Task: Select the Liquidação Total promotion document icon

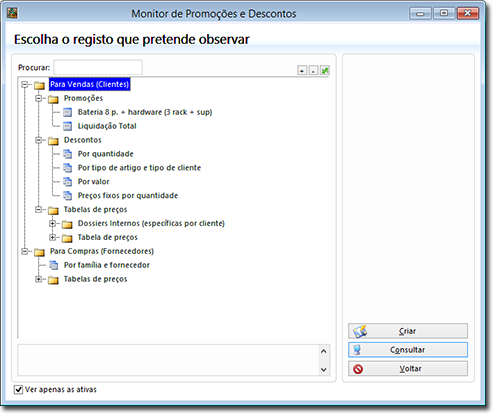Action: coord(67,126)
